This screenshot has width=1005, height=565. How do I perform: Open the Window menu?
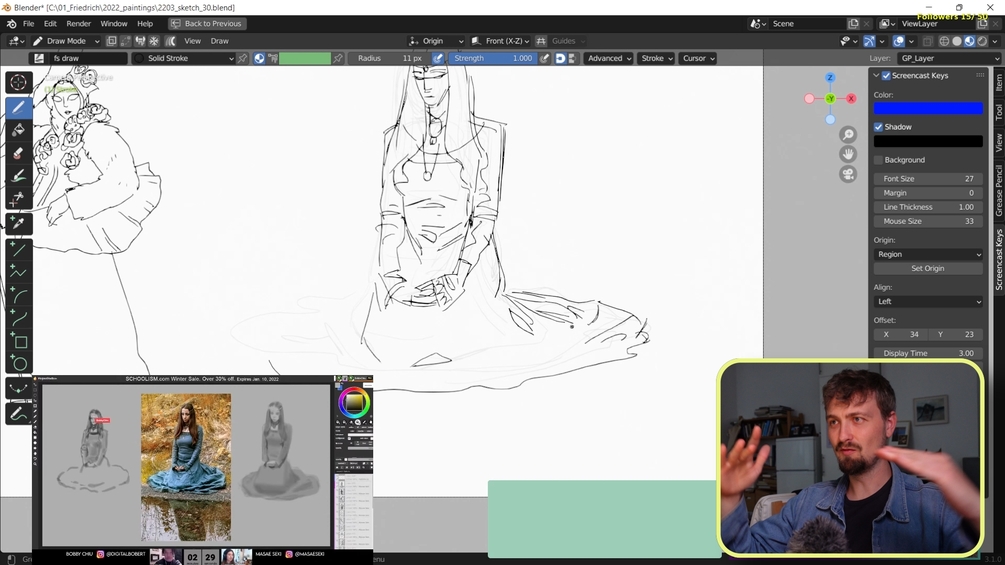[113, 24]
